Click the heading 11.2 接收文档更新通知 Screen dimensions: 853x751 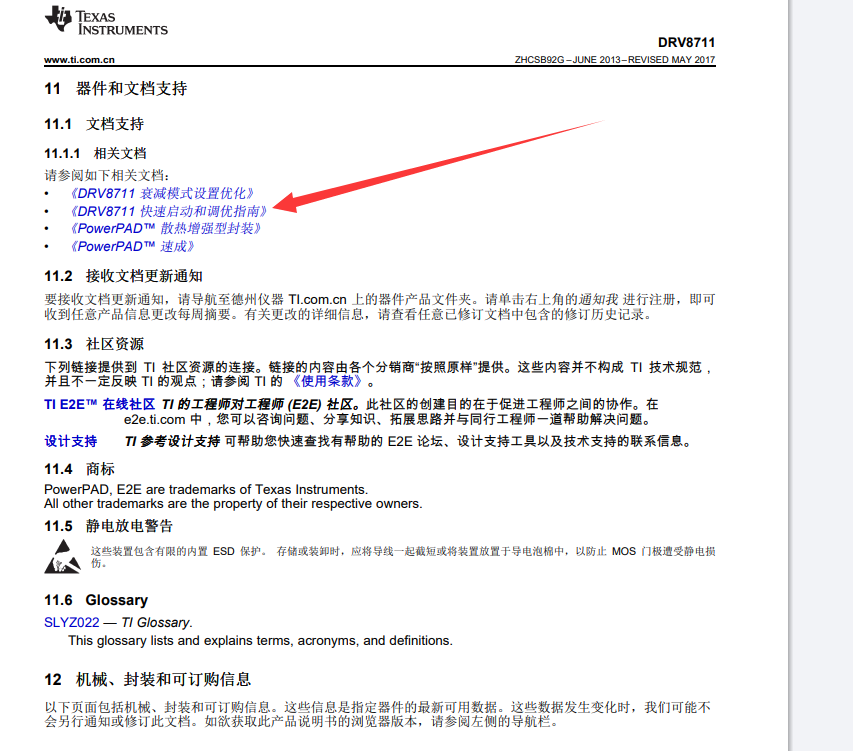(123, 276)
